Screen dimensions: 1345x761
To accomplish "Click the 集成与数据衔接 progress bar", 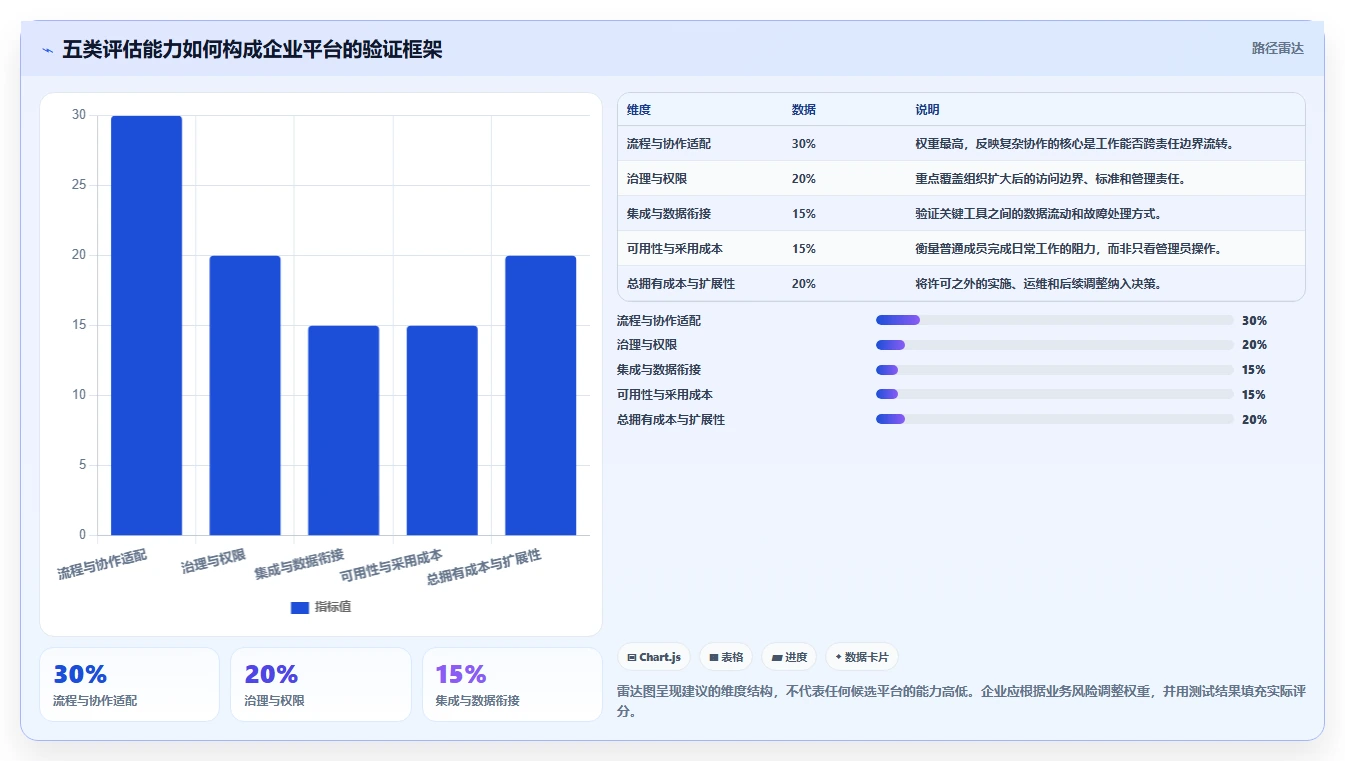I will 1054,370.
